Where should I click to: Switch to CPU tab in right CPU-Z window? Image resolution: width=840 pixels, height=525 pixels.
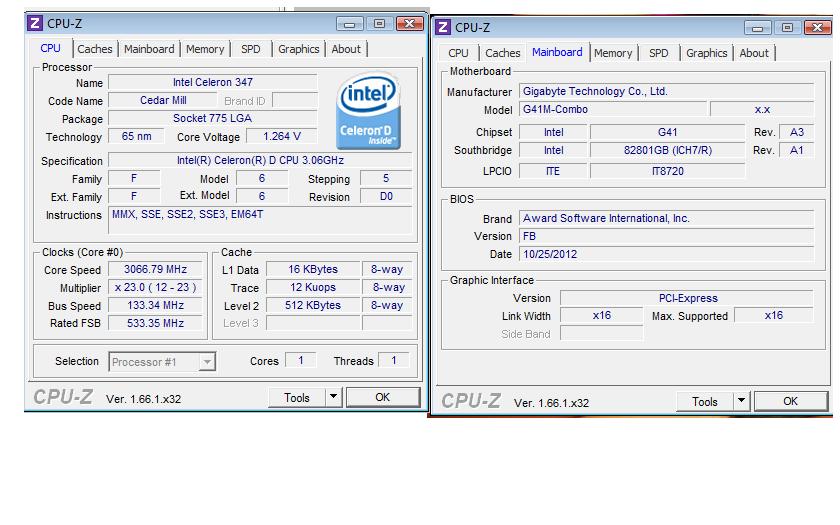tap(459, 53)
